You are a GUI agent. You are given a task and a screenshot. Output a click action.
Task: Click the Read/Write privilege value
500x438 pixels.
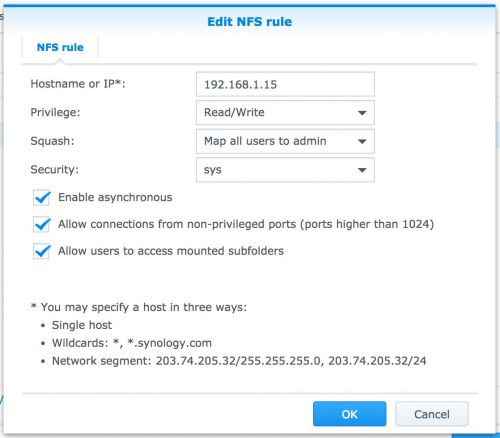(x=234, y=113)
